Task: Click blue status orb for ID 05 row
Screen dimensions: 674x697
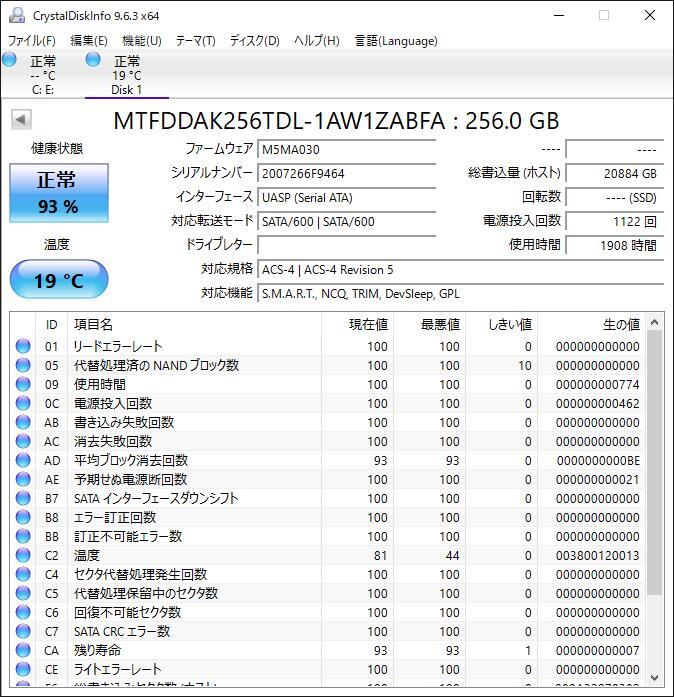Action: [23, 365]
